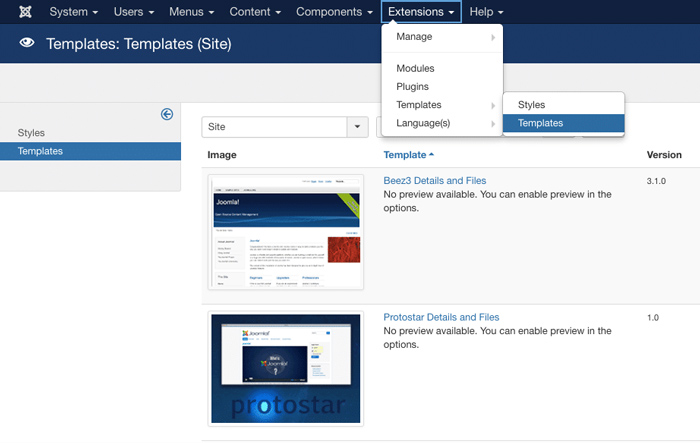Click version value 3.1.0
The height and width of the screenshot is (443, 700).
click(656, 181)
